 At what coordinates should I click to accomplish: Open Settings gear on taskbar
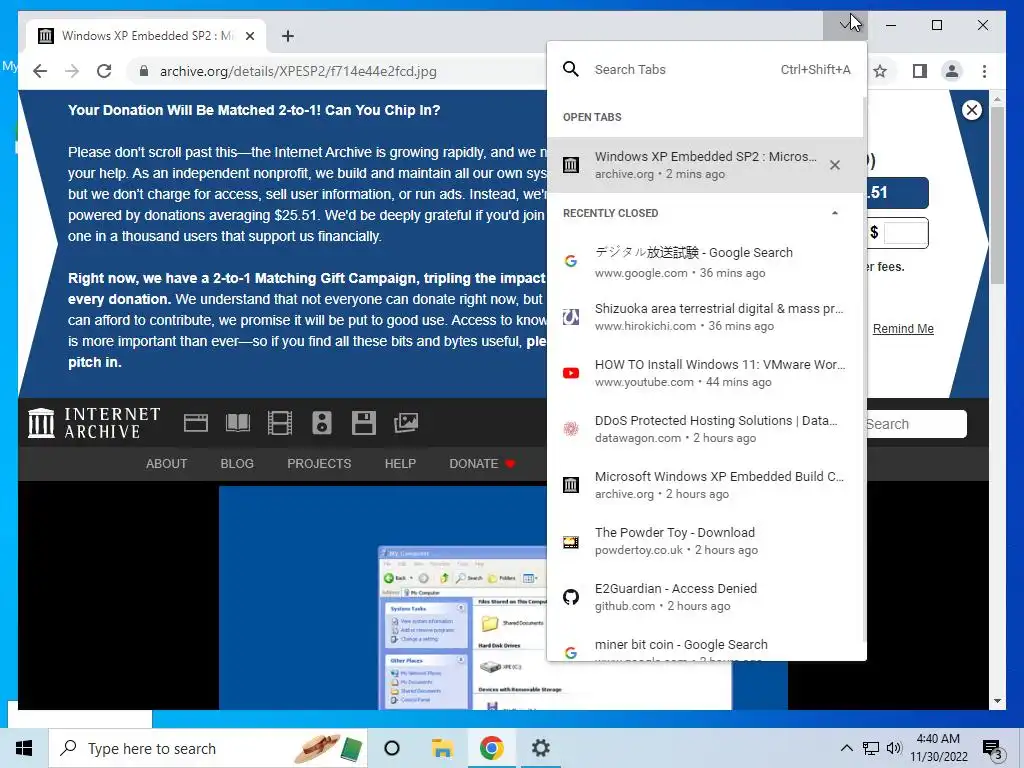[541, 748]
